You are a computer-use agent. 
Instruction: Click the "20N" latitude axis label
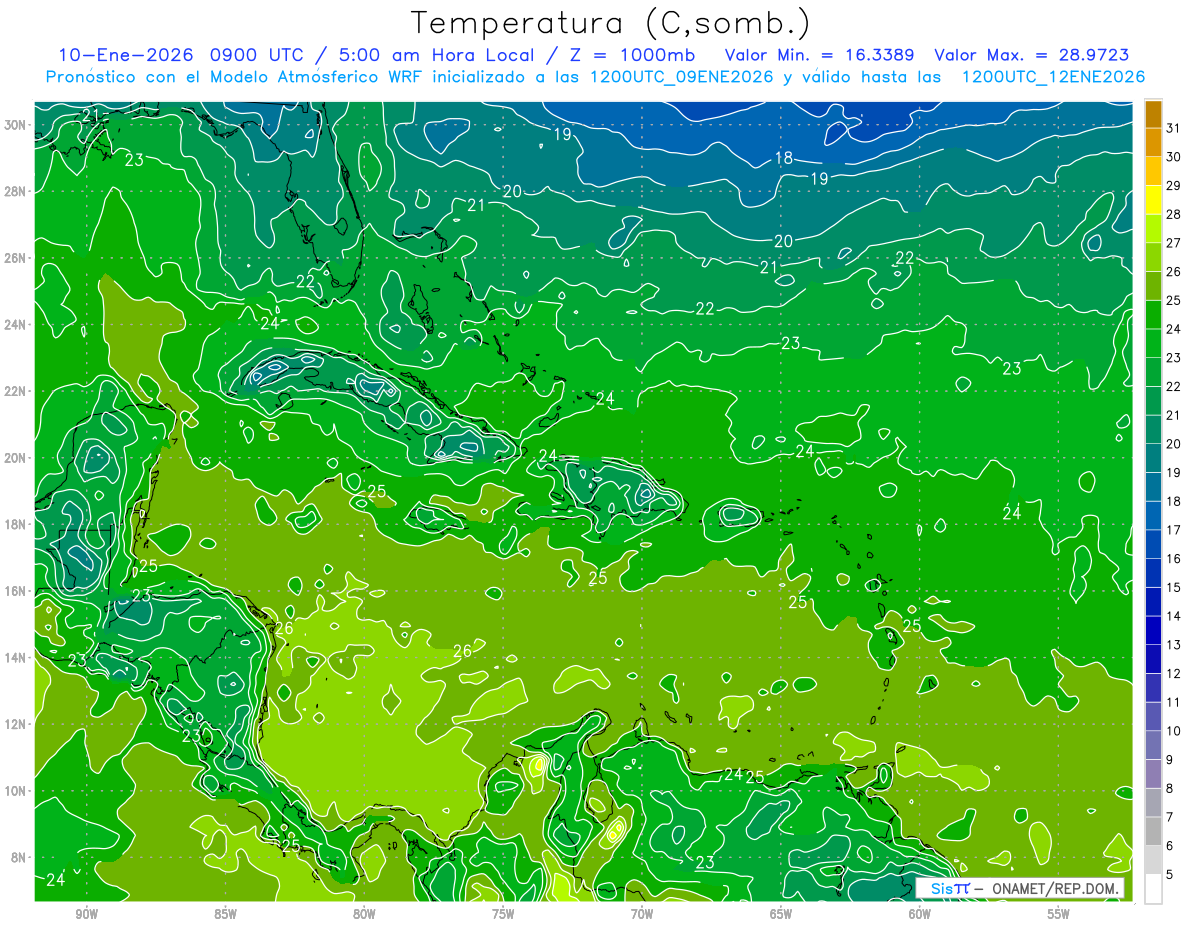pyautogui.click(x=16, y=457)
